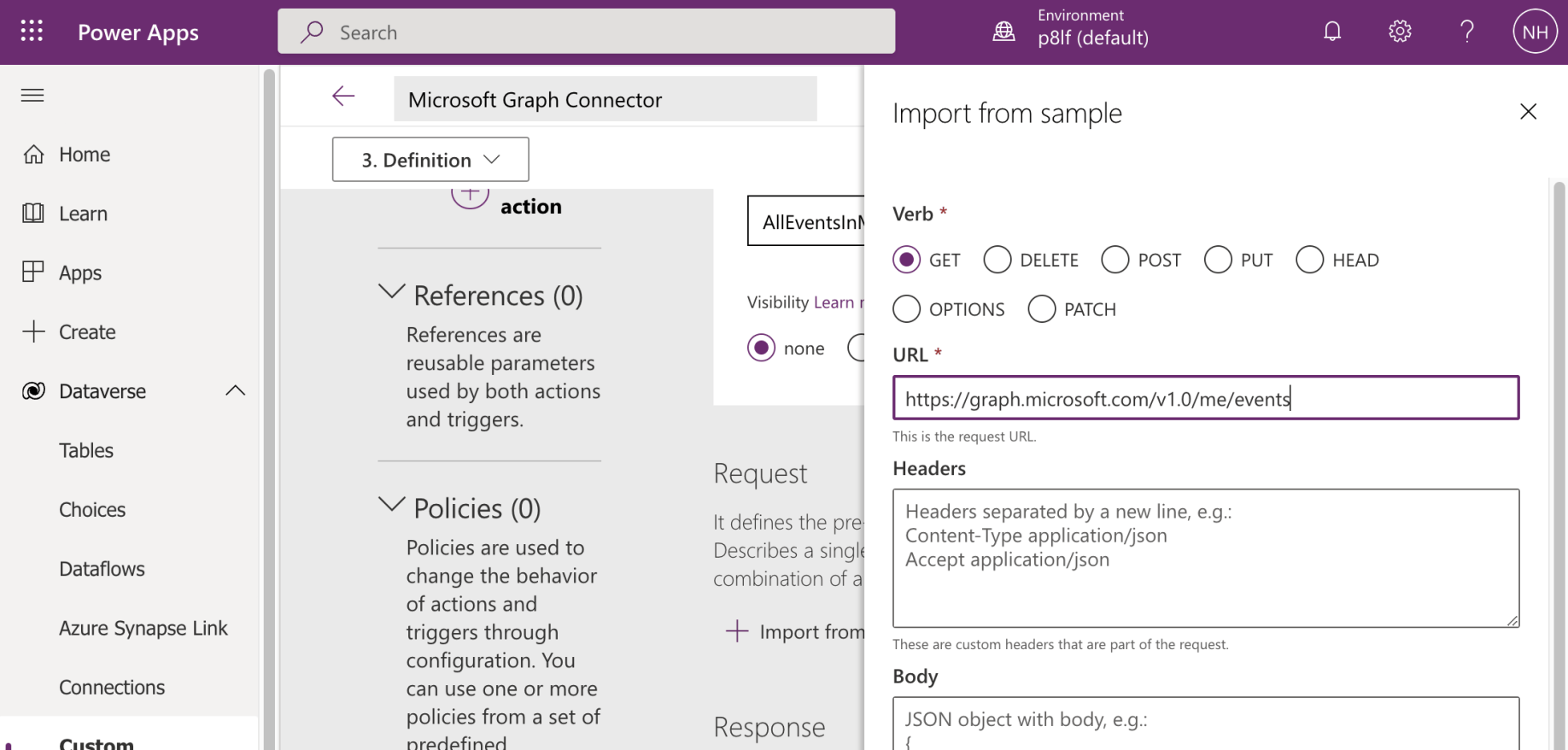Open the settings gear icon
The width and height of the screenshot is (1568, 750).
click(1399, 32)
